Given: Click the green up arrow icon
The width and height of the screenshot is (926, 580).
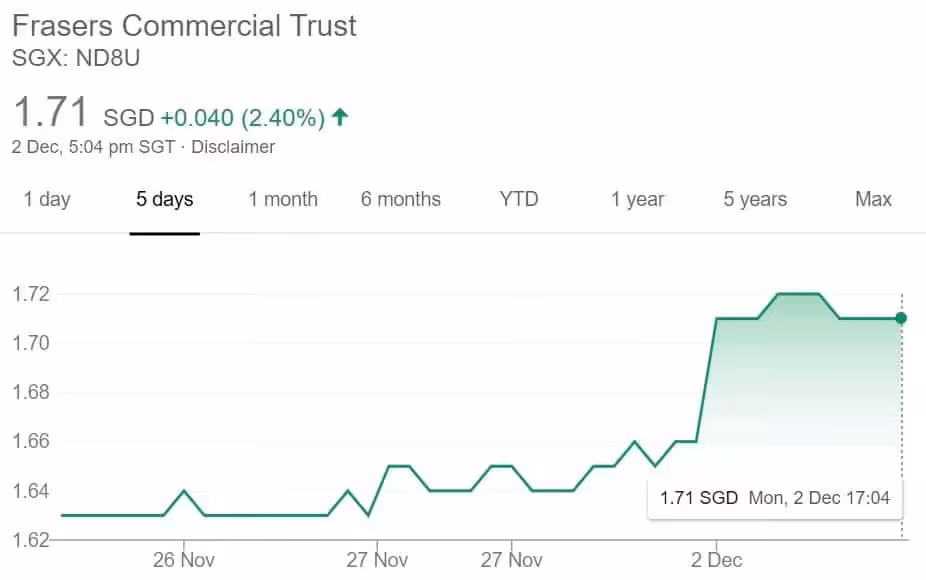Looking at the screenshot, I should coord(340,117).
